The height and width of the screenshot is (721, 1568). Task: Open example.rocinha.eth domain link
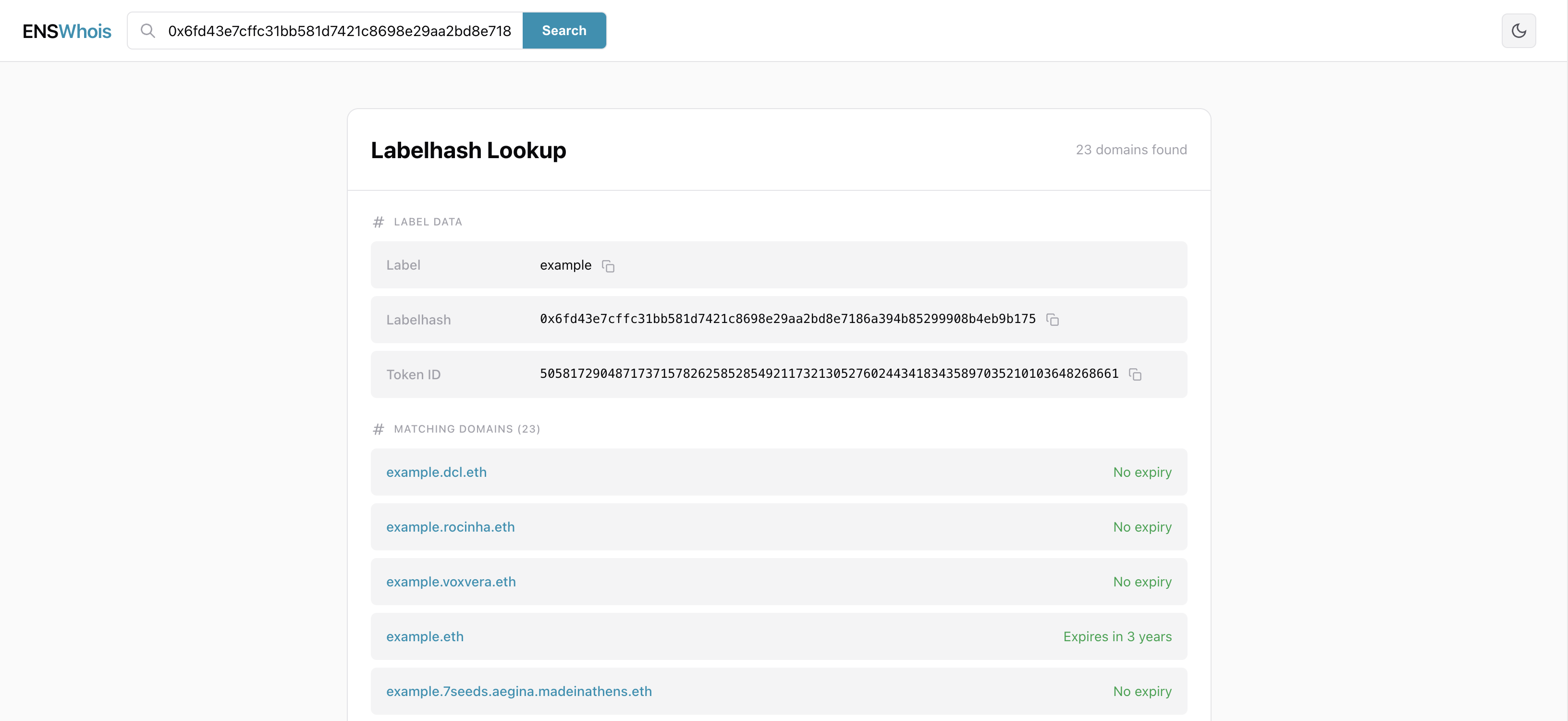450,527
